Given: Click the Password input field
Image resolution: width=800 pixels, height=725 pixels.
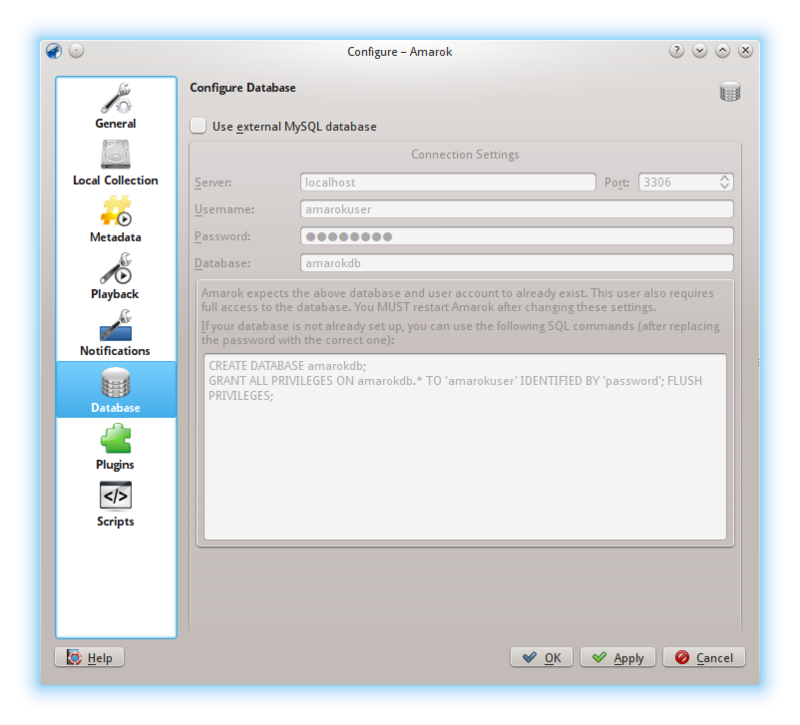Looking at the screenshot, I should pos(516,236).
